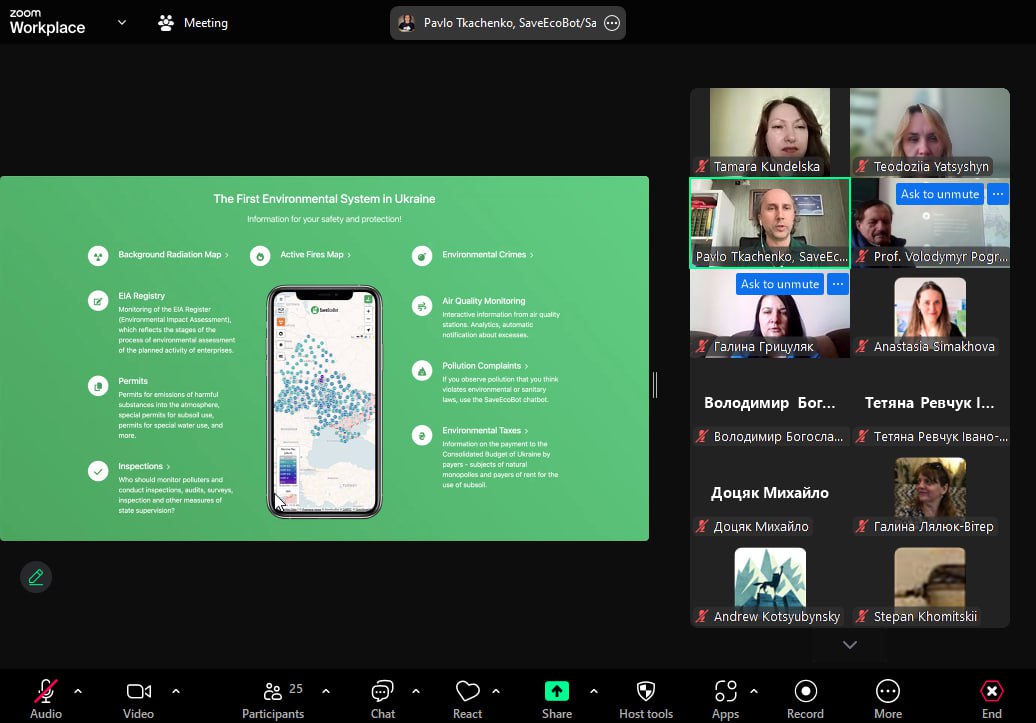Click the muted mic icon for Anastasia Simakhova
This screenshot has width=1036, height=723.
[x=862, y=346]
